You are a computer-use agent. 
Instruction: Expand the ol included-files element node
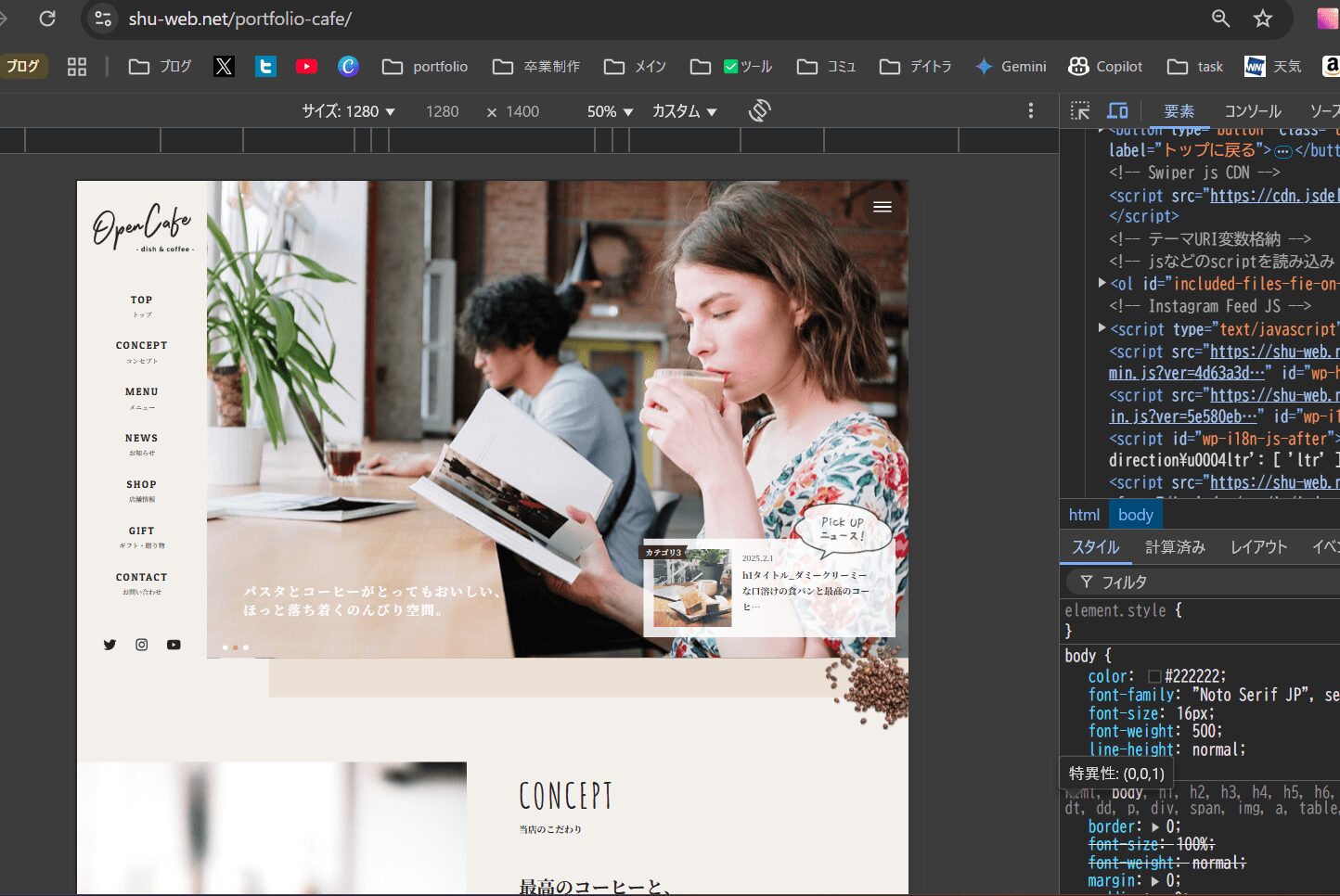(x=1102, y=283)
